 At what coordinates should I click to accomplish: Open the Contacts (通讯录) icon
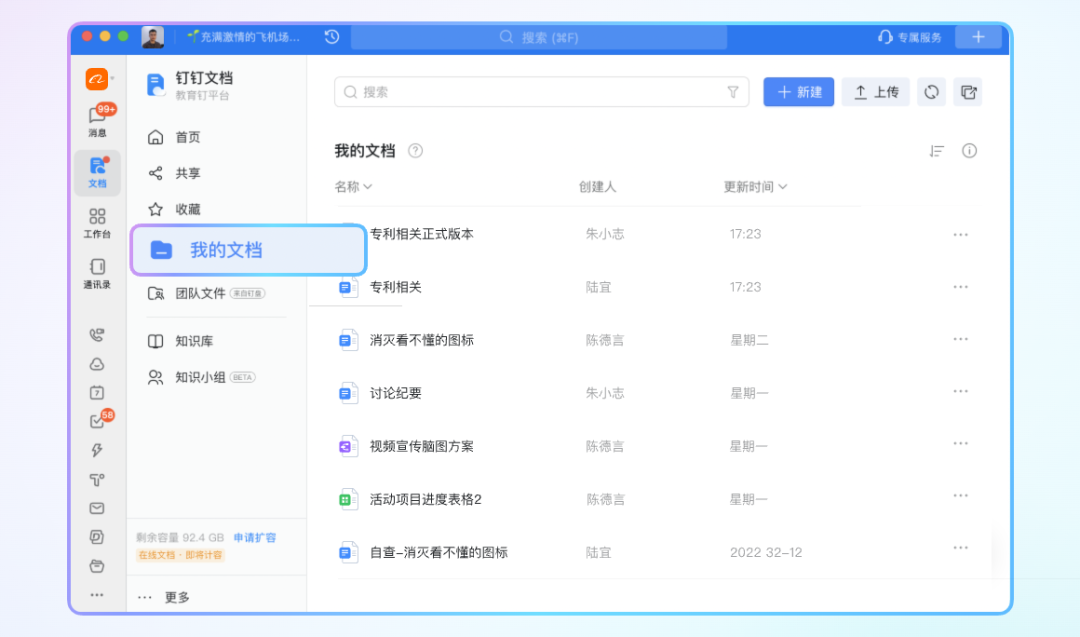pyautogui.click(x=97, y=272)
